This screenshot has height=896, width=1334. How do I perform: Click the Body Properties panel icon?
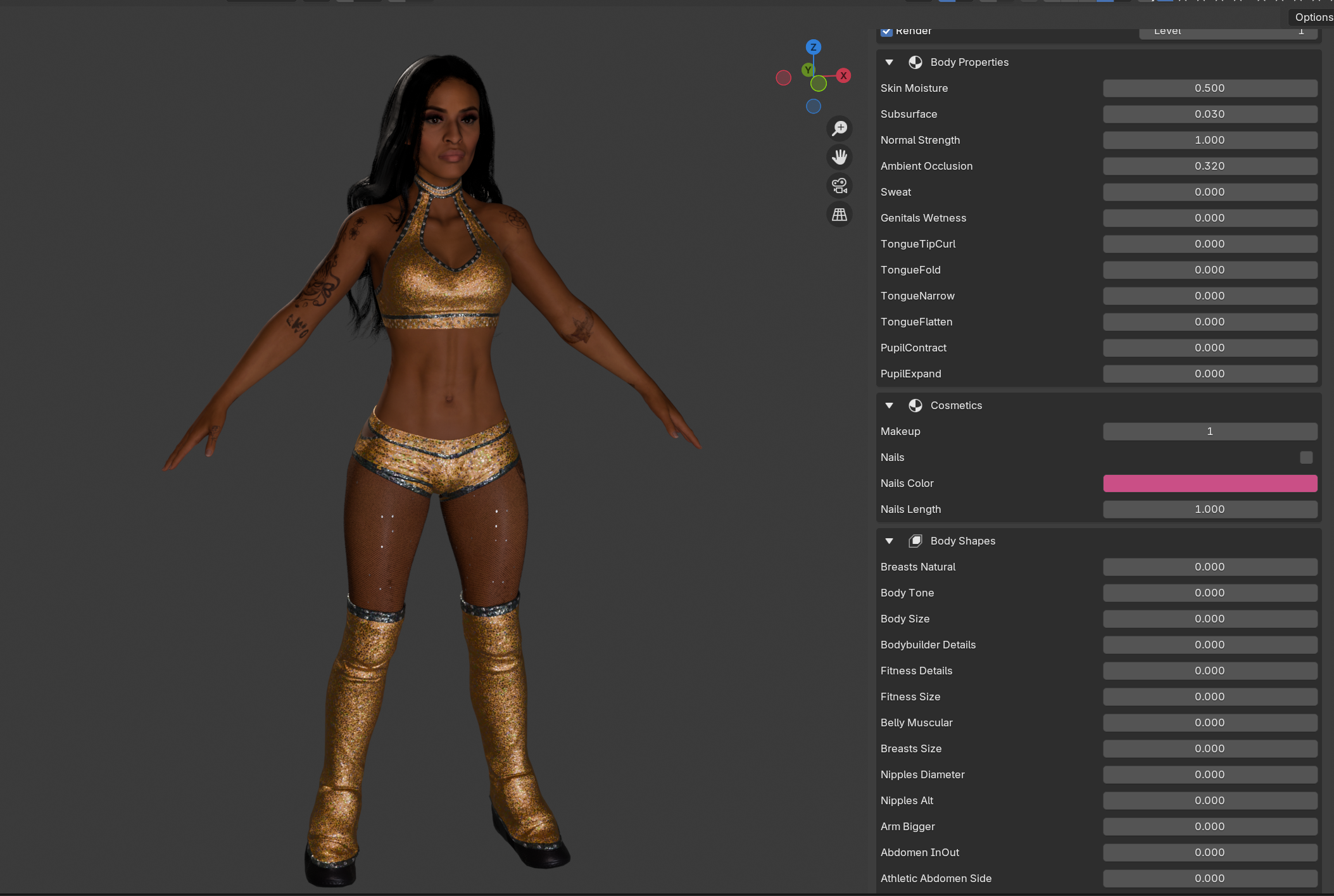[916, 62]
